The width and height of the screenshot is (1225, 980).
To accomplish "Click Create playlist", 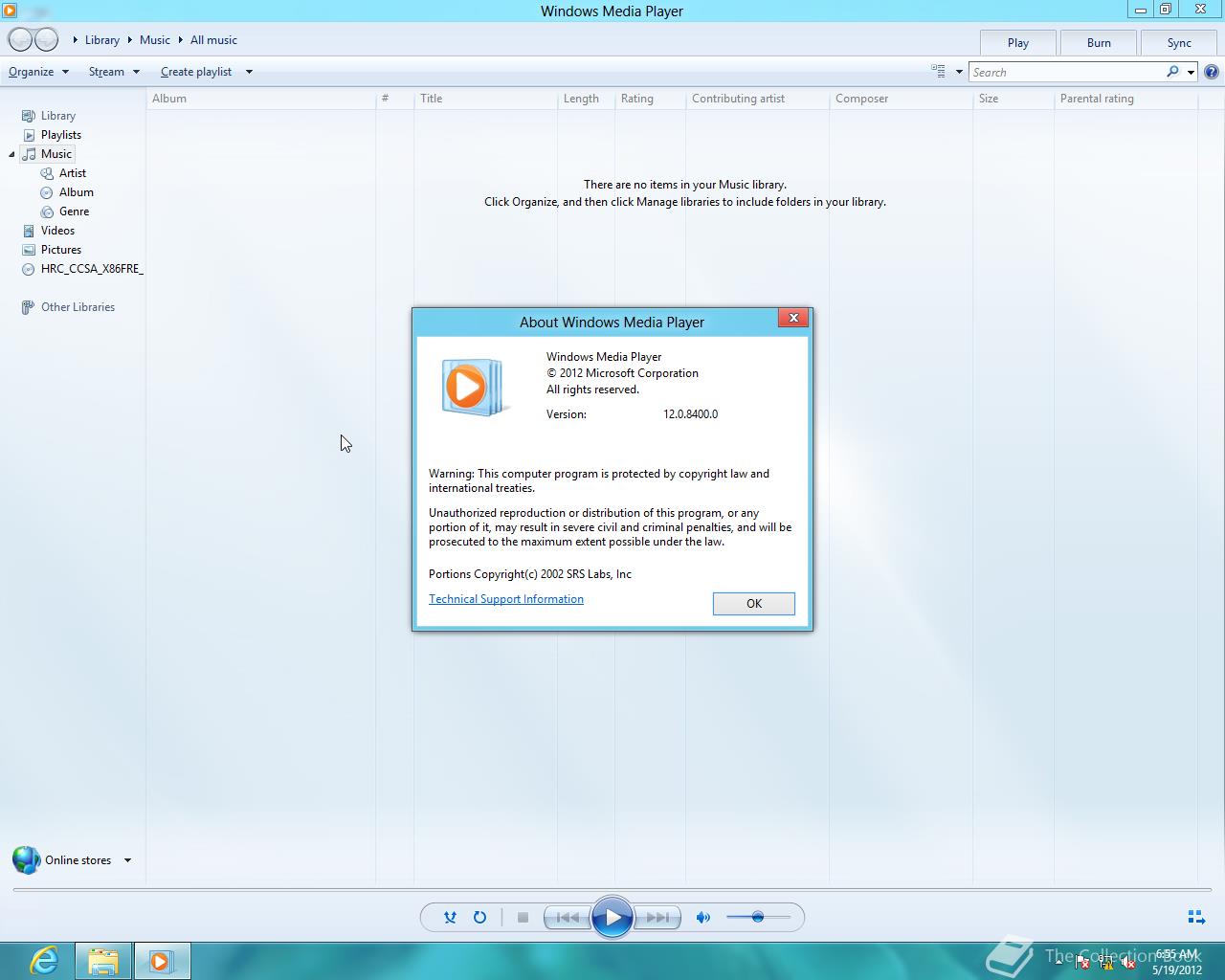I will 196,72.
